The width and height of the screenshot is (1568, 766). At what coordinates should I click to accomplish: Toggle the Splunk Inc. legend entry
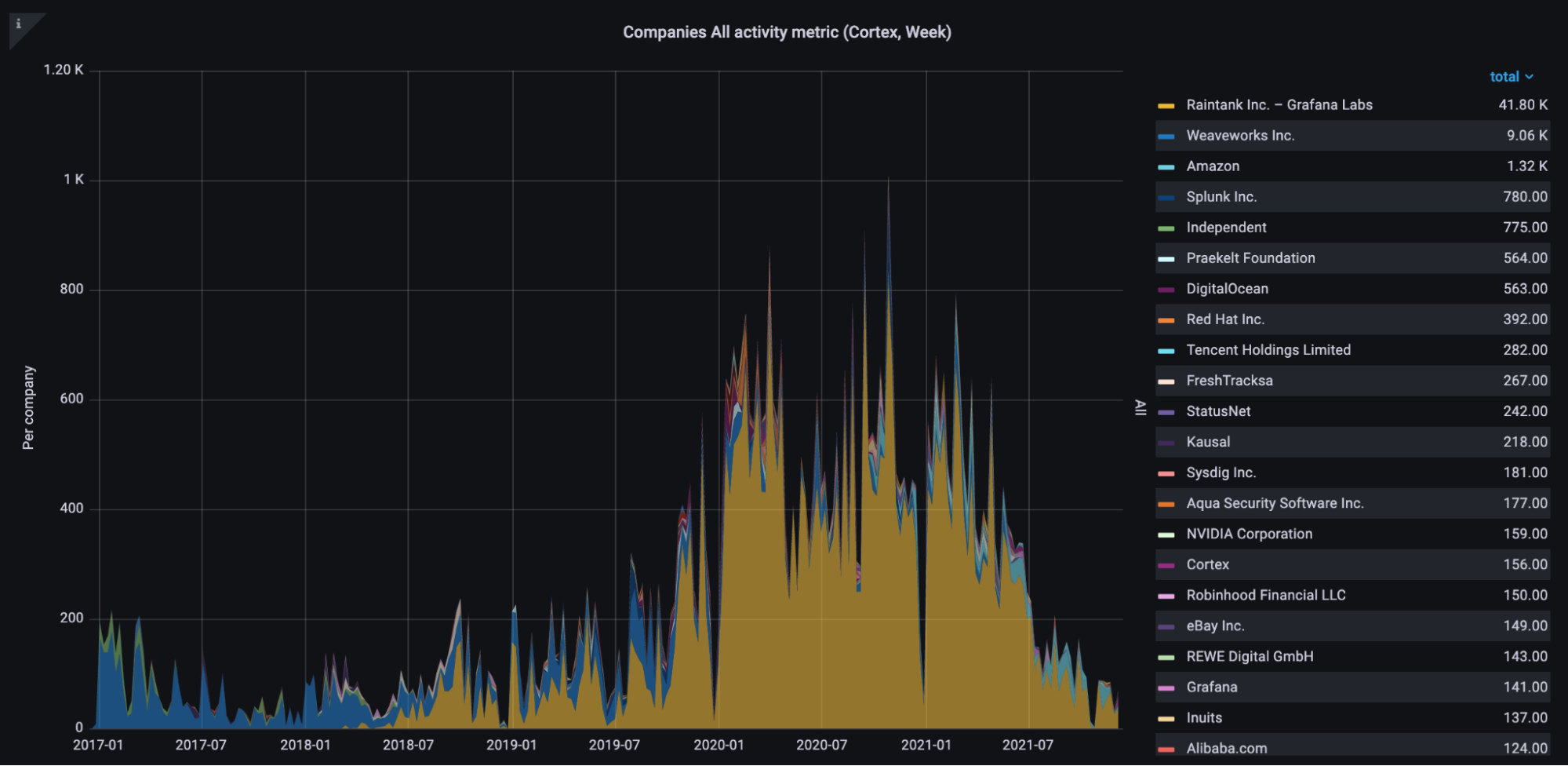[1220, 196]
